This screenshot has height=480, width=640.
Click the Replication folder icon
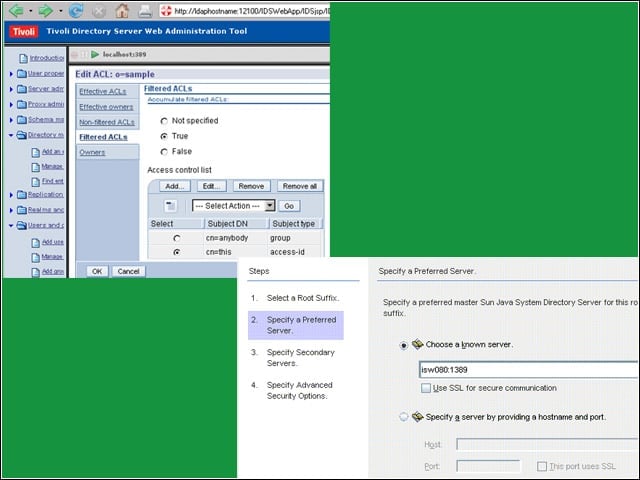[22, 195]
